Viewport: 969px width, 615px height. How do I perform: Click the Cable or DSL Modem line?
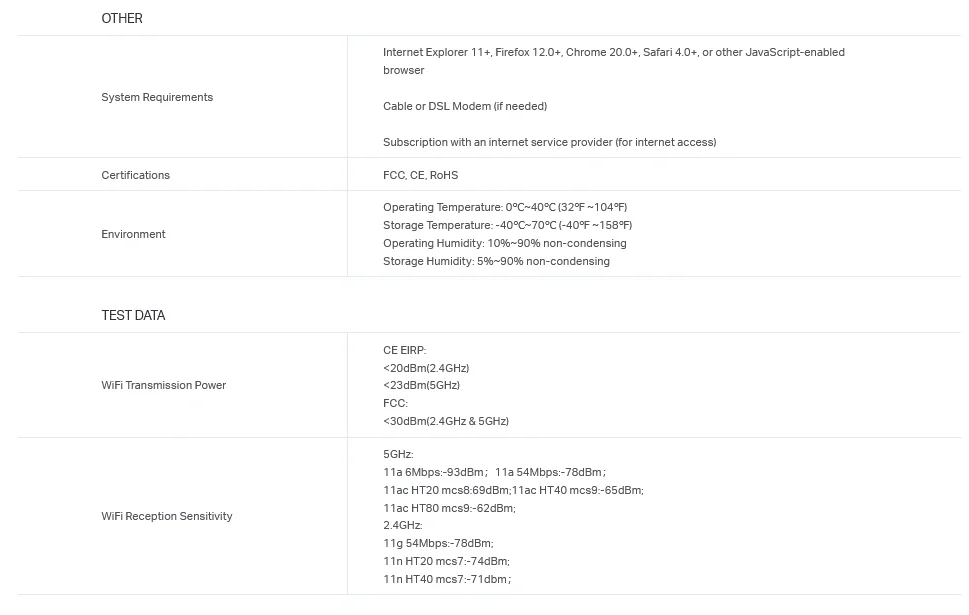pos(465,106)
